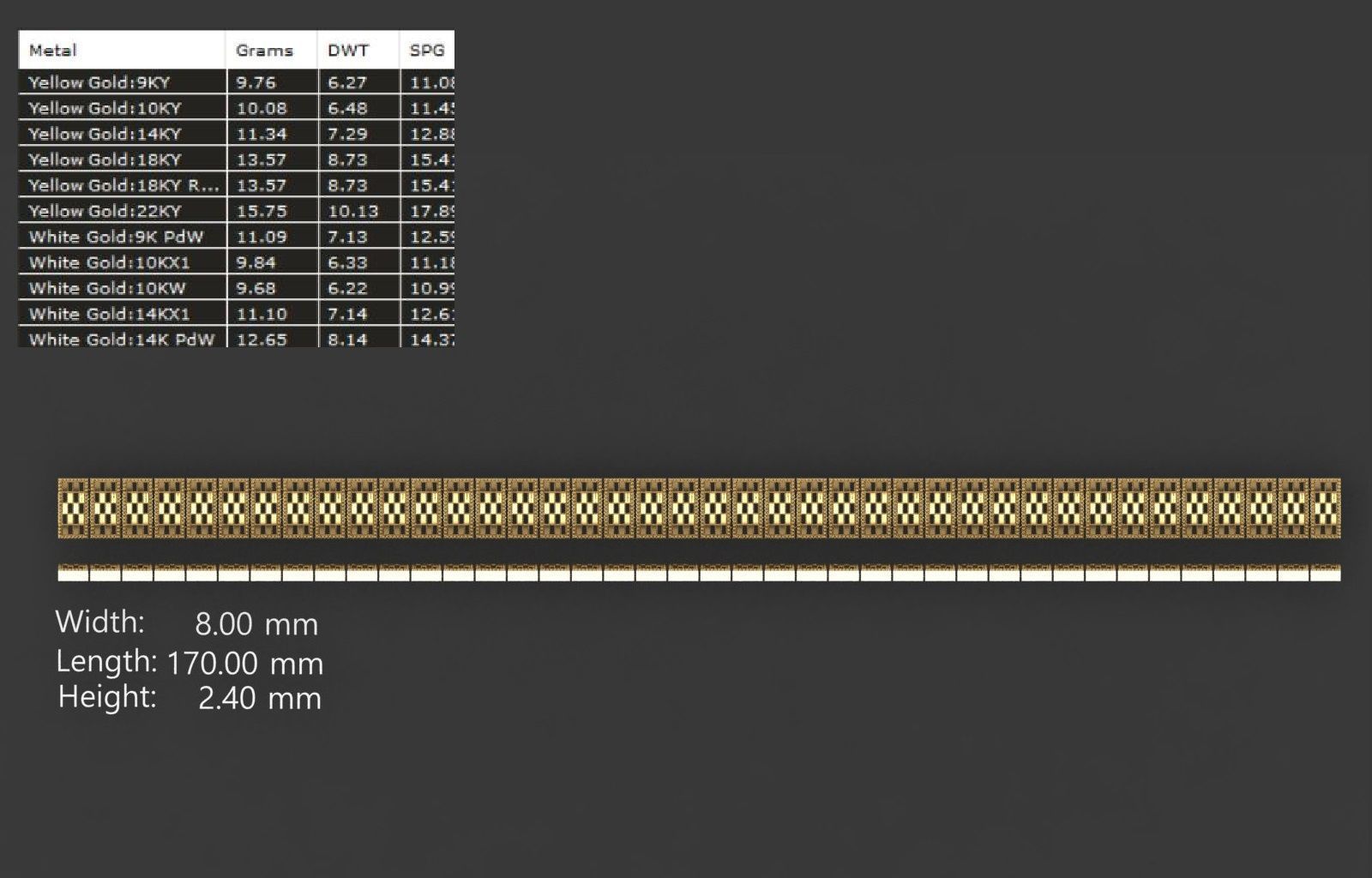Click the 10.08 grams value
The image size is (1372, 878).
pos(262,108)
